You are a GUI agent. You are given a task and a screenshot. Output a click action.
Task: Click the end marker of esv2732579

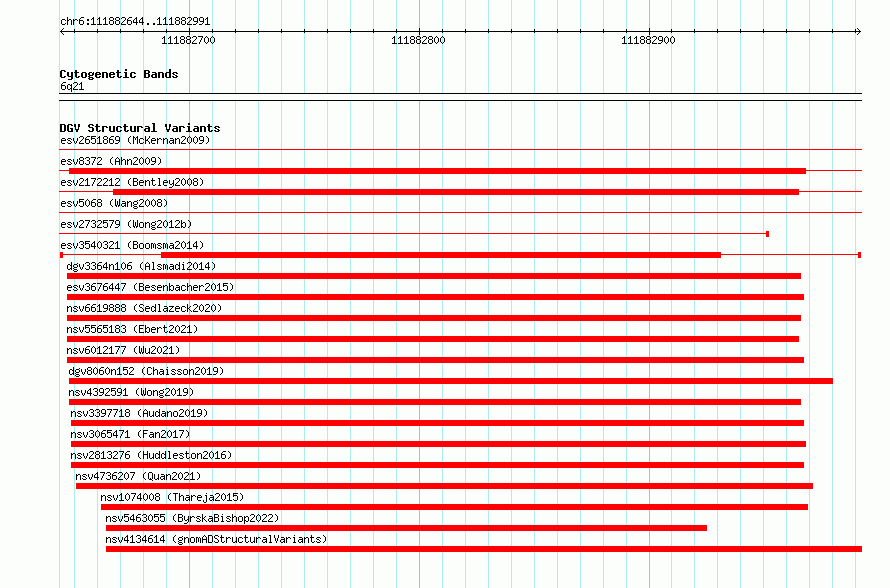point(767,234)
